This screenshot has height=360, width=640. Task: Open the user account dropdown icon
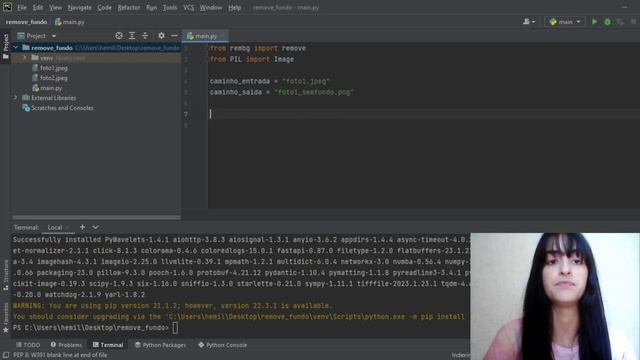pyautogui.click(x=529, y=22)
